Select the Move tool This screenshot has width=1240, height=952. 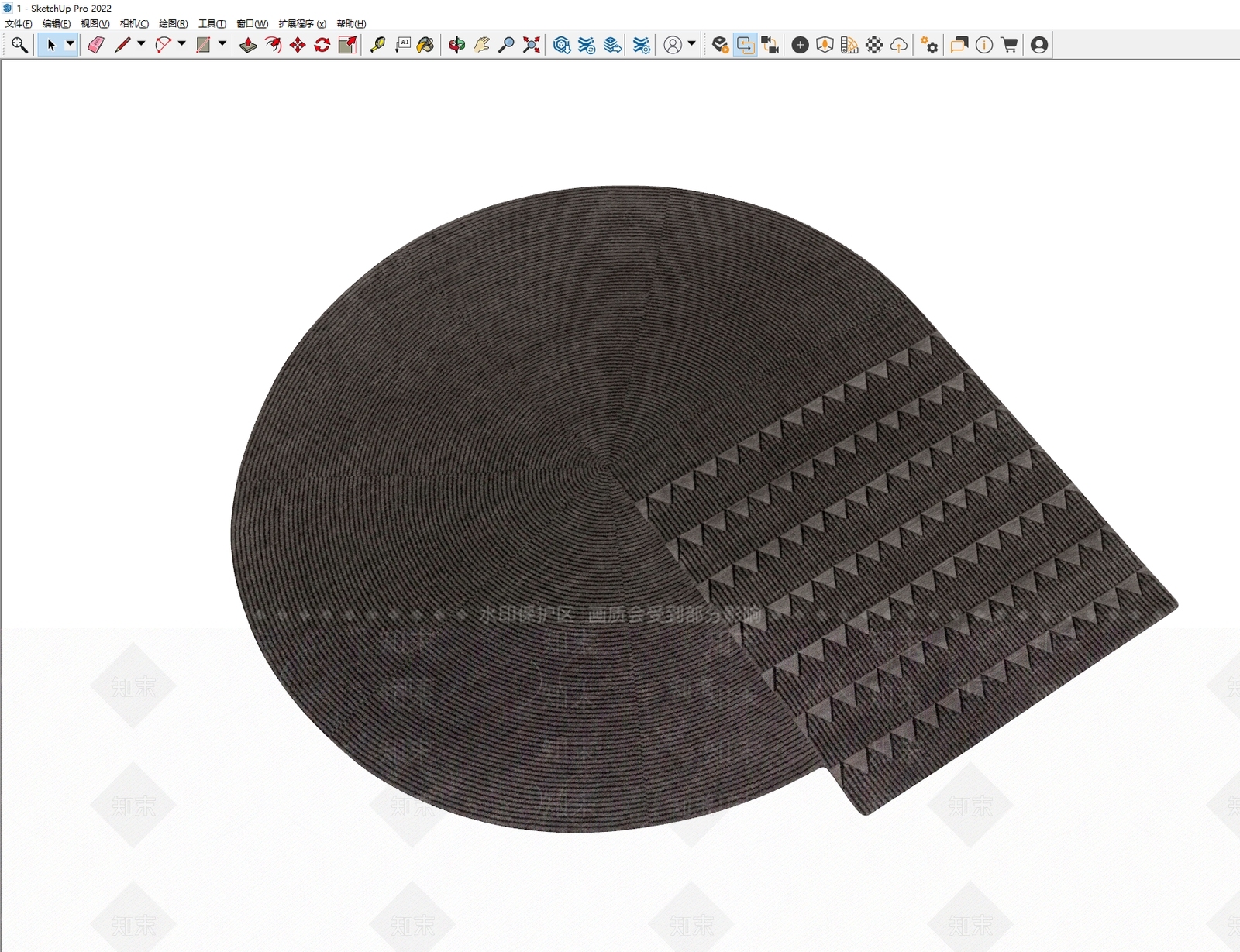pyautogui.click(x=298, y=45)
